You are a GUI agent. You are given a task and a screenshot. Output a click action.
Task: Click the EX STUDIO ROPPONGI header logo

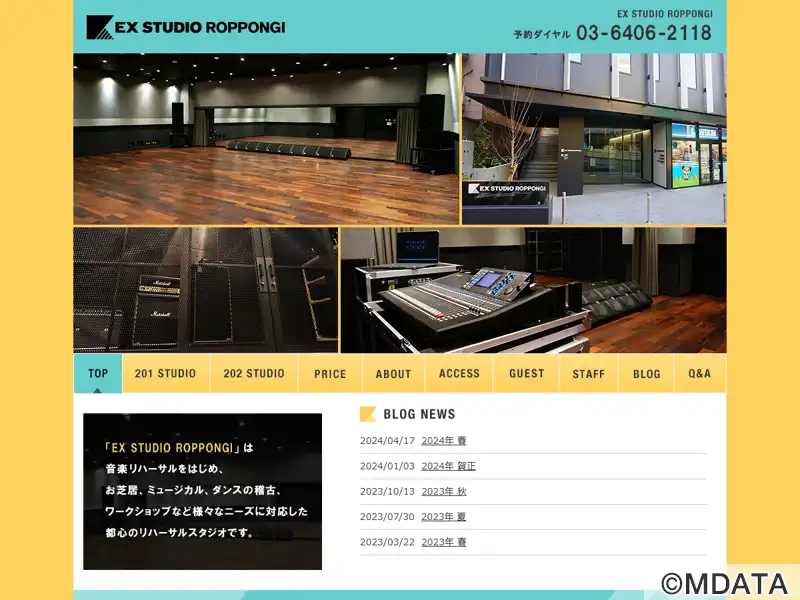point(186,28)
